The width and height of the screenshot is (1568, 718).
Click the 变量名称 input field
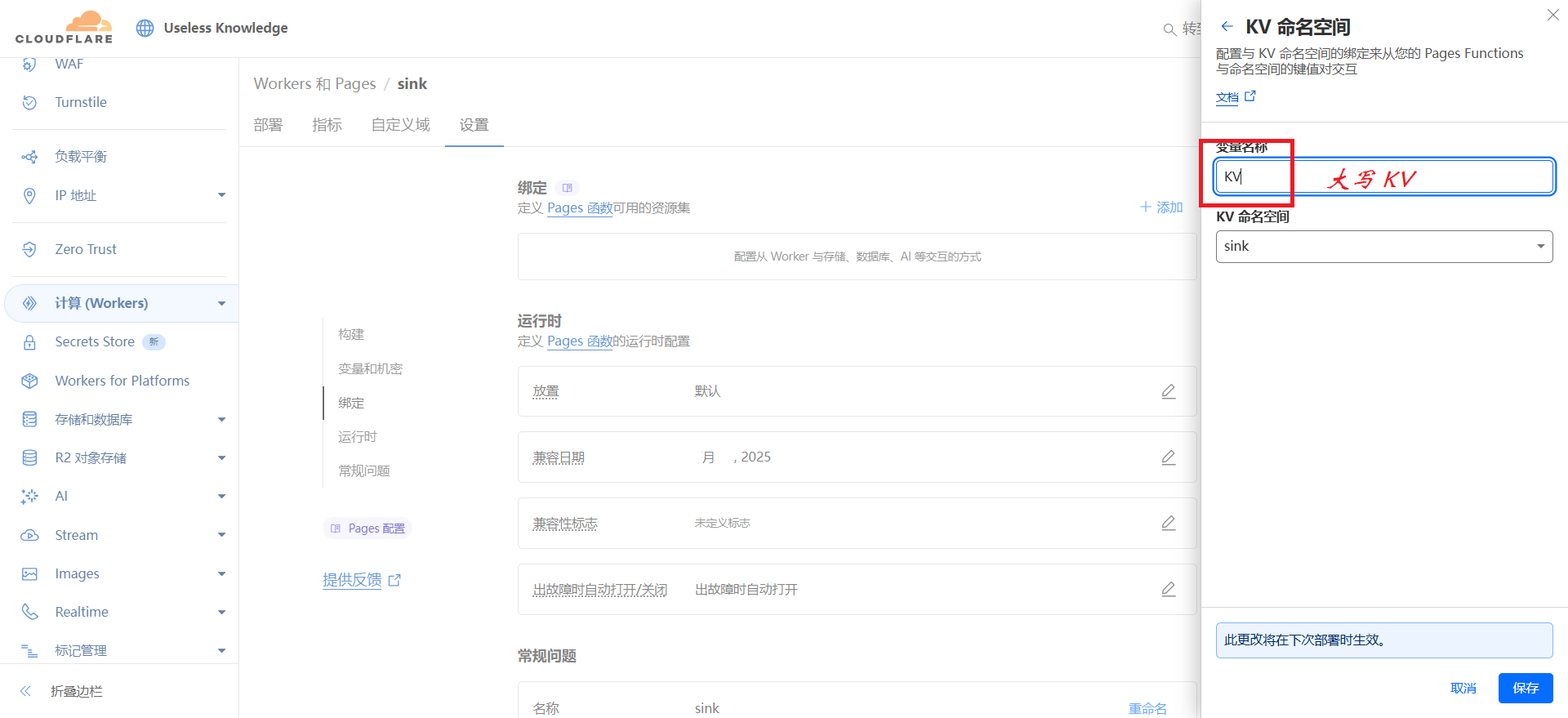1383,177
